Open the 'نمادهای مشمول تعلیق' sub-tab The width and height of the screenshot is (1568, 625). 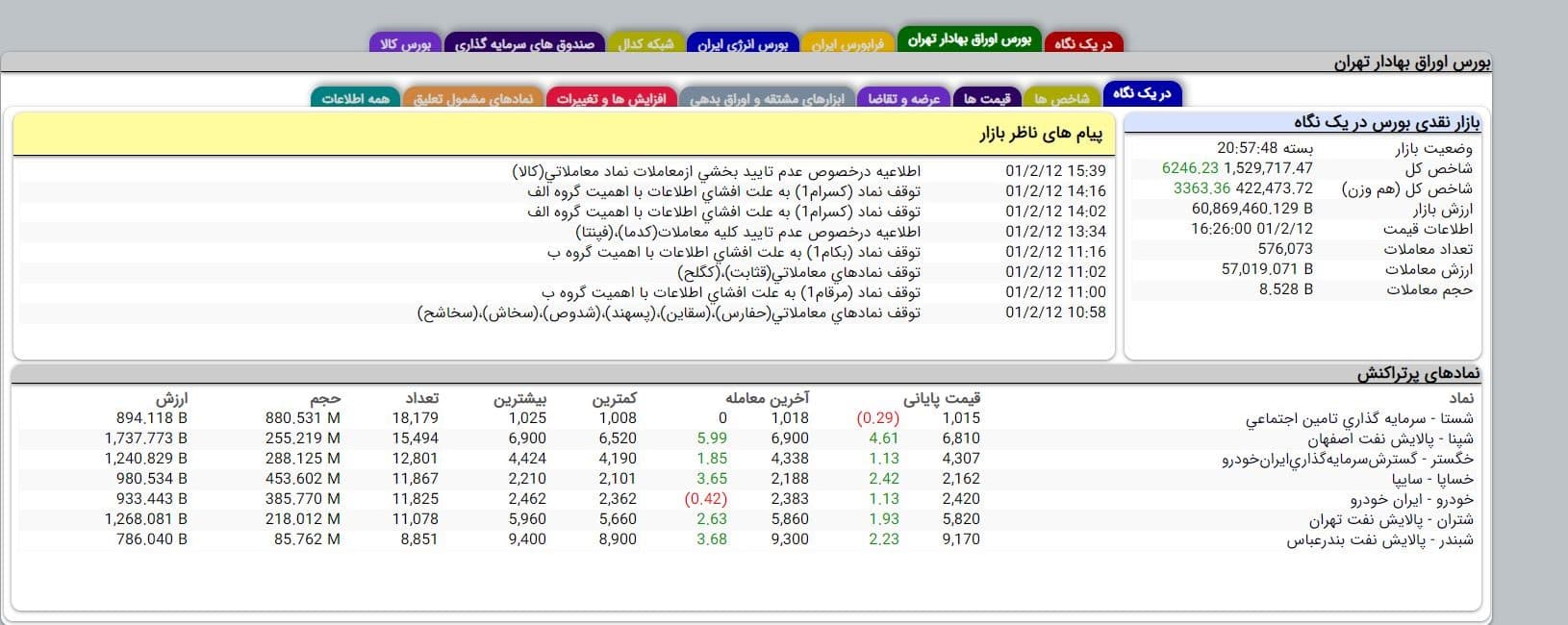tap(473, 98)
